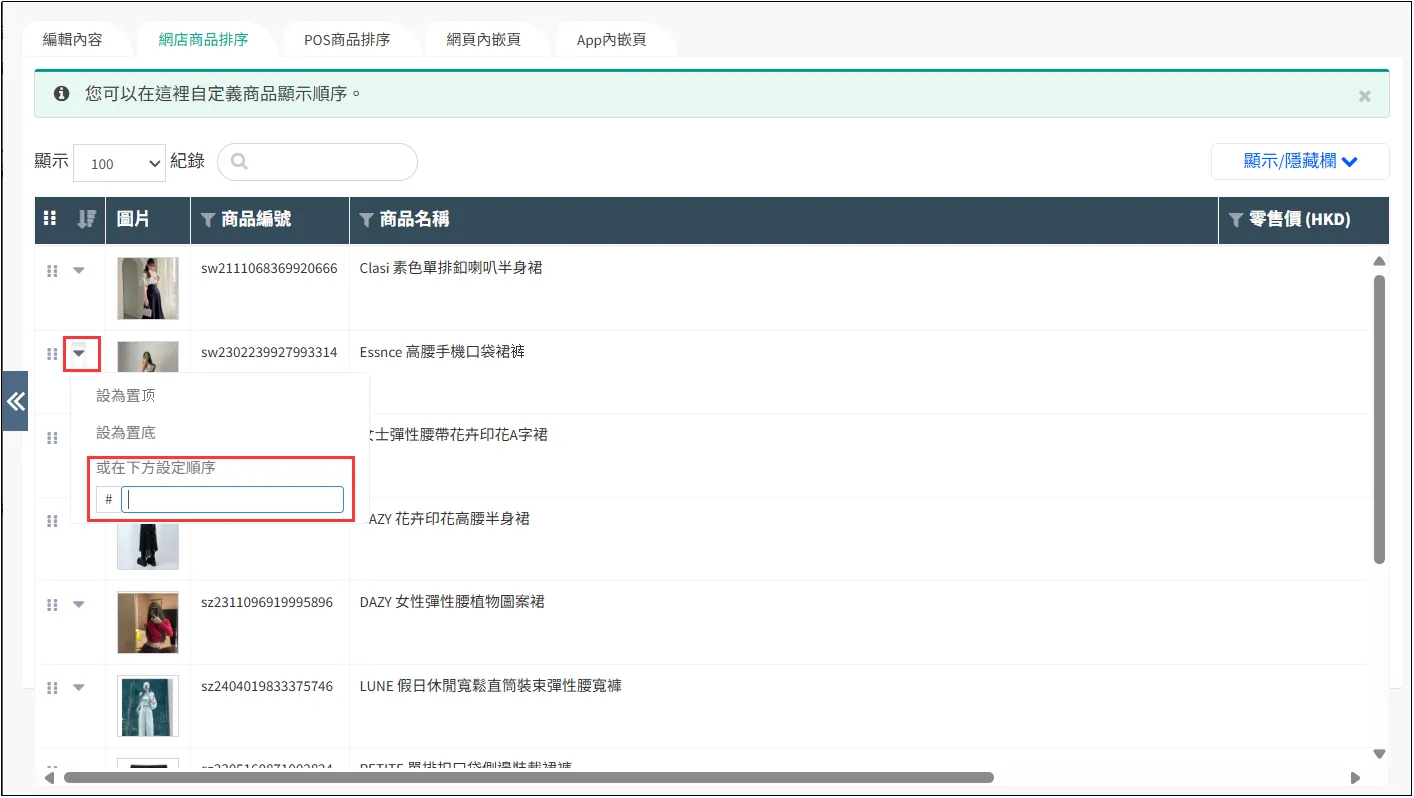The width and height of the screenshot is (1414, 798).
Task: Choose 設為置底 in the popup menu
Action: 126,433
